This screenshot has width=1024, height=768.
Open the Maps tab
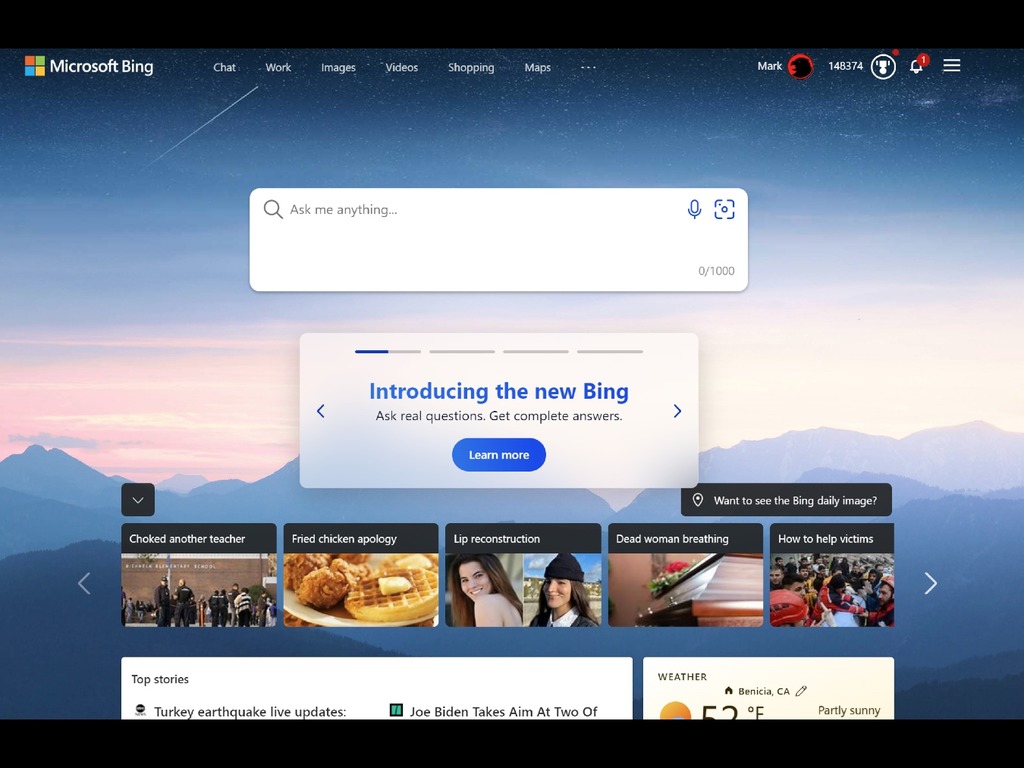(537, 67)
